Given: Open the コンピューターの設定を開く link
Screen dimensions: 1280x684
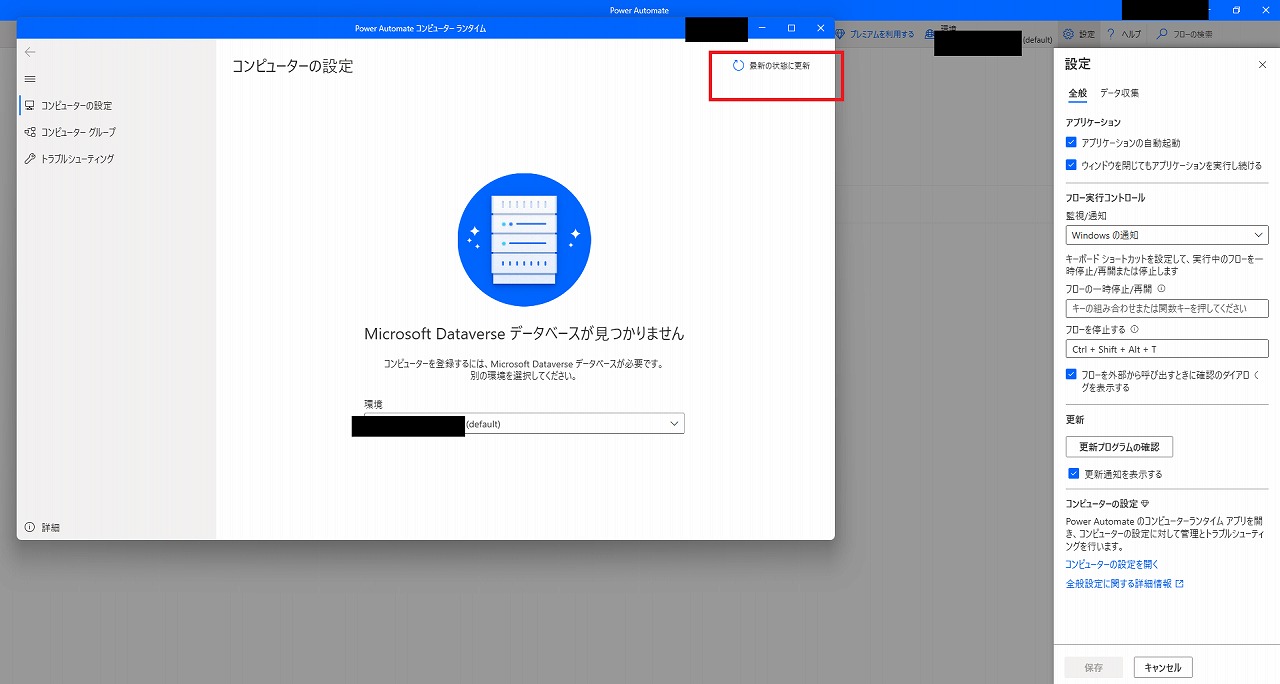Looking at the screenshot, I should coord(1110,564).
